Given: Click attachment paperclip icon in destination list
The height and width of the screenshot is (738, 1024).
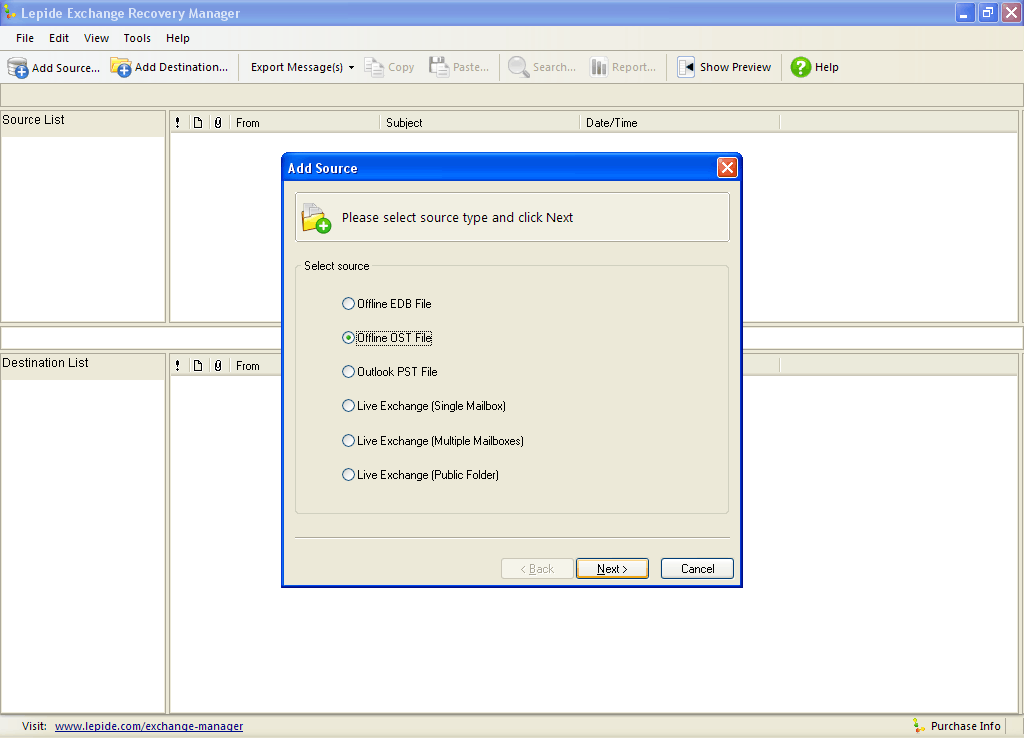Looking at the screenshot, I should (x=218, y=366).
